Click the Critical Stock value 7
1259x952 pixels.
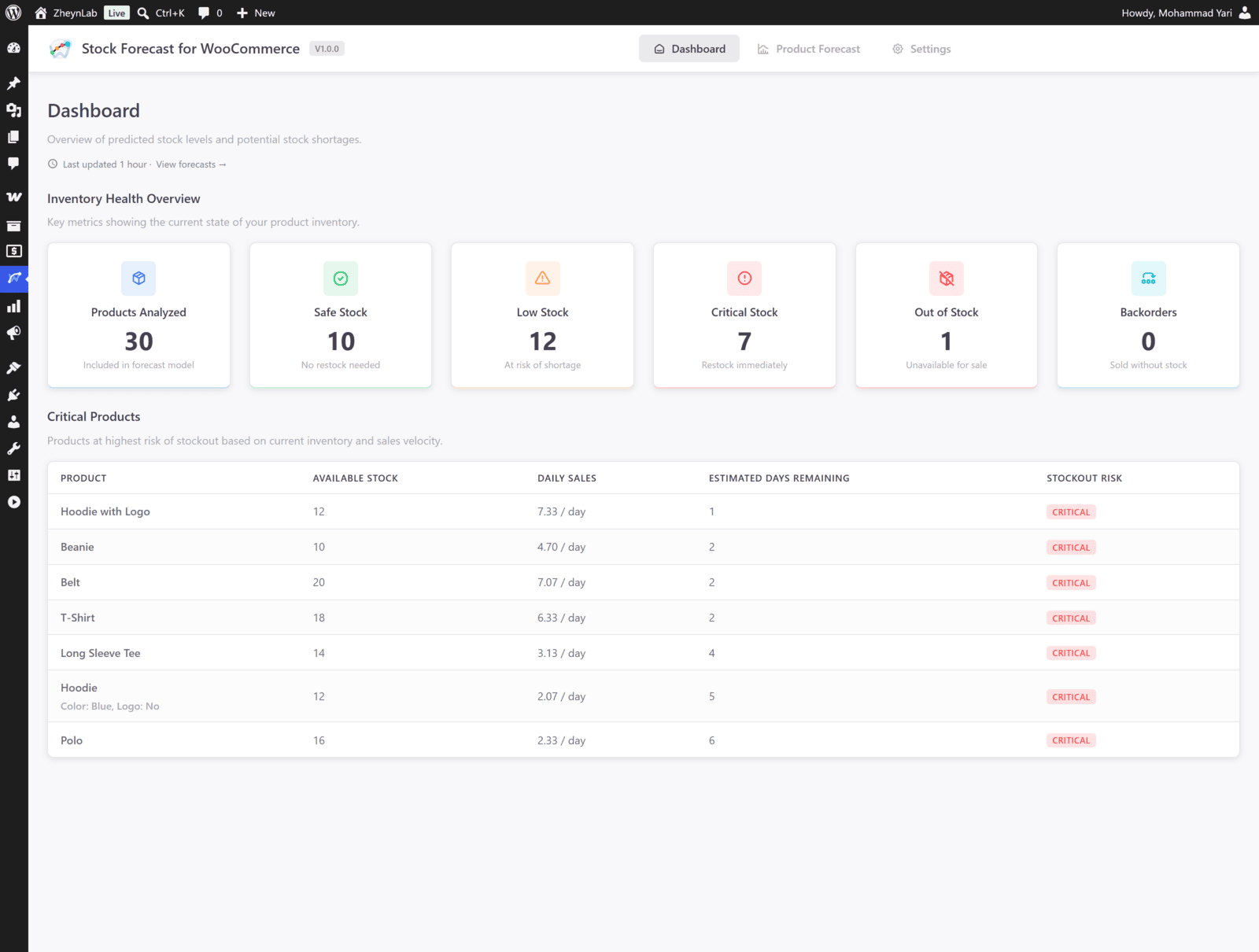[744, 341]
